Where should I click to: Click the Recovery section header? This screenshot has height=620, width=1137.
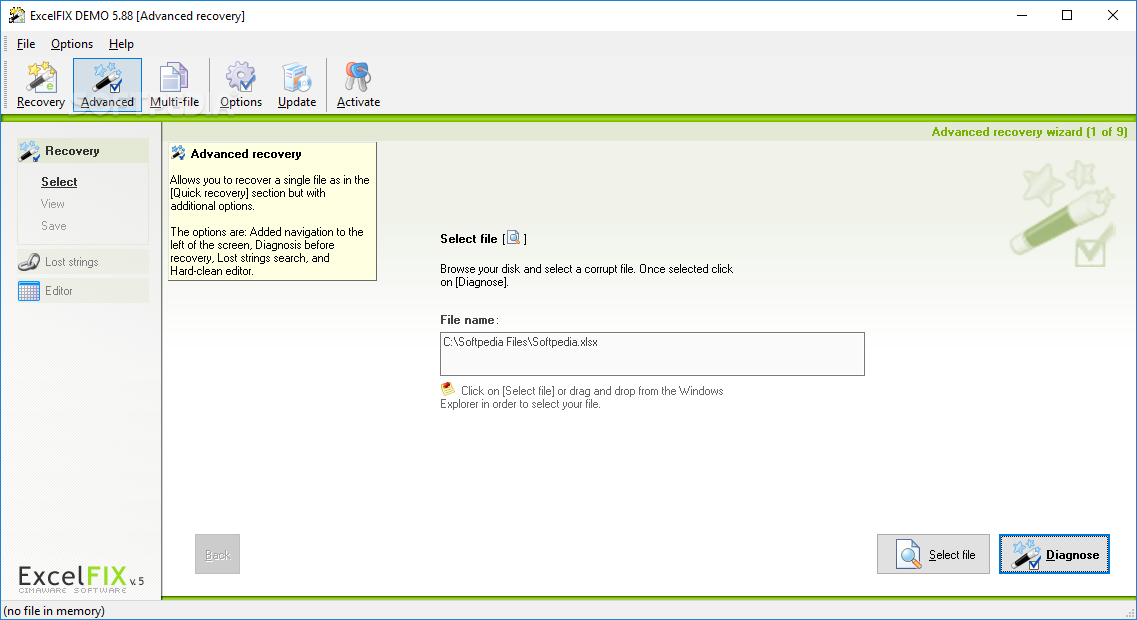click(x=83, y=151)
